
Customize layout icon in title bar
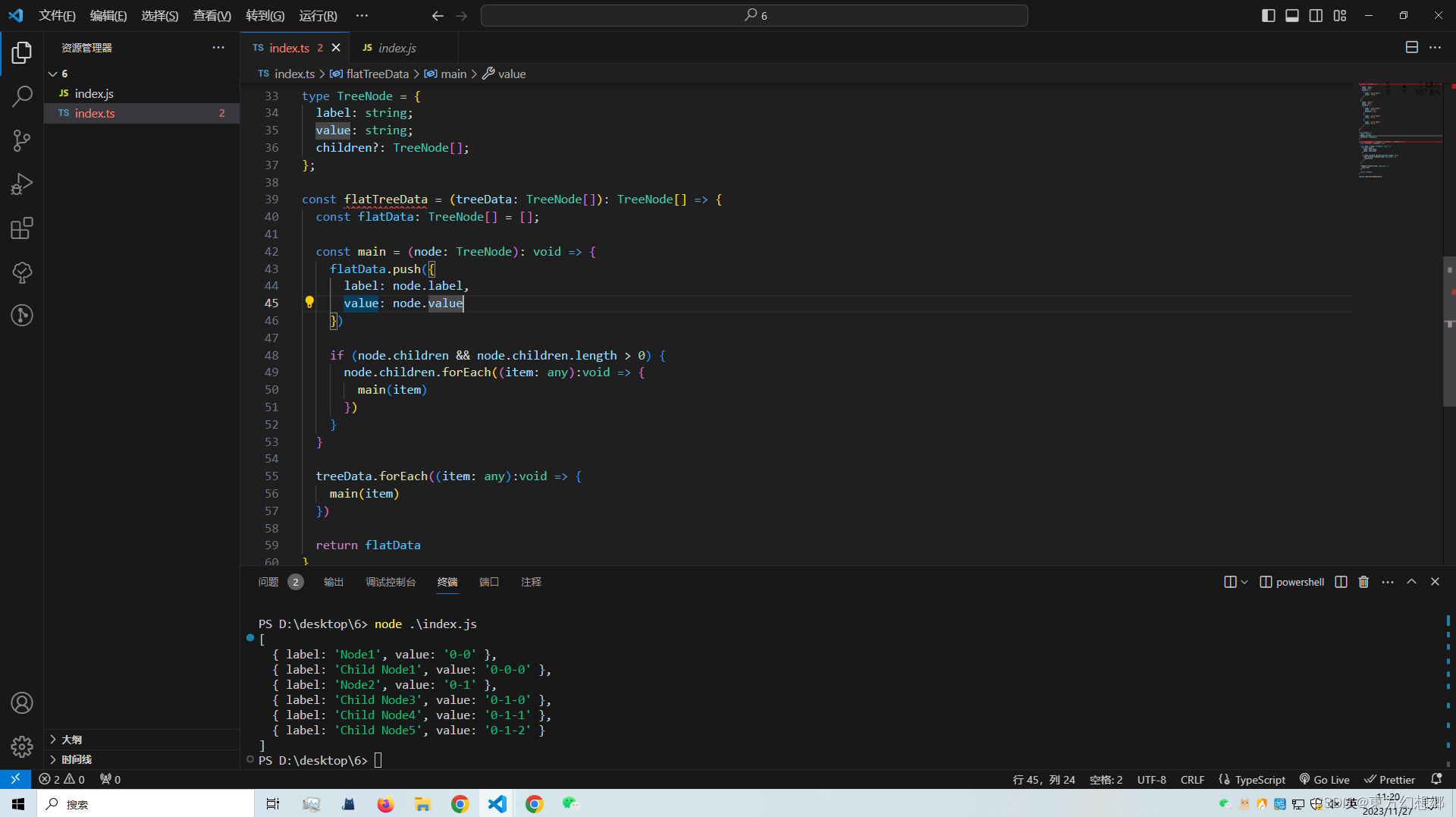1340,15
